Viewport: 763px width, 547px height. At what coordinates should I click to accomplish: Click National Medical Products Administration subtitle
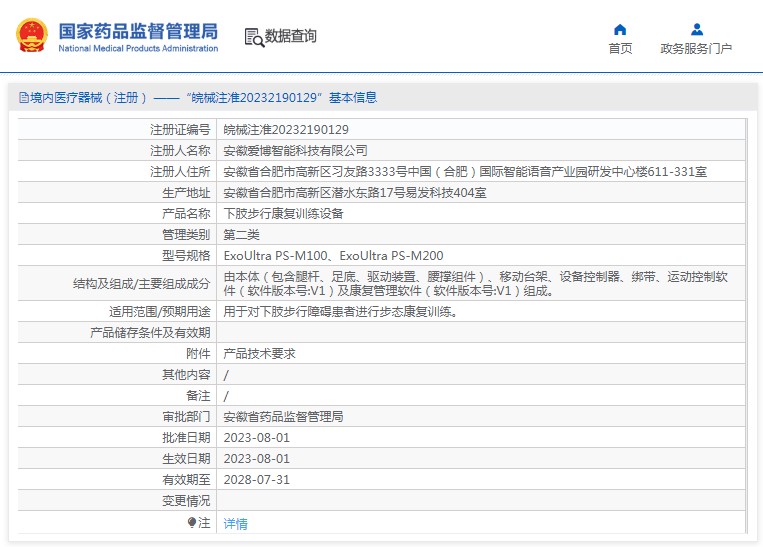point(138,48)
